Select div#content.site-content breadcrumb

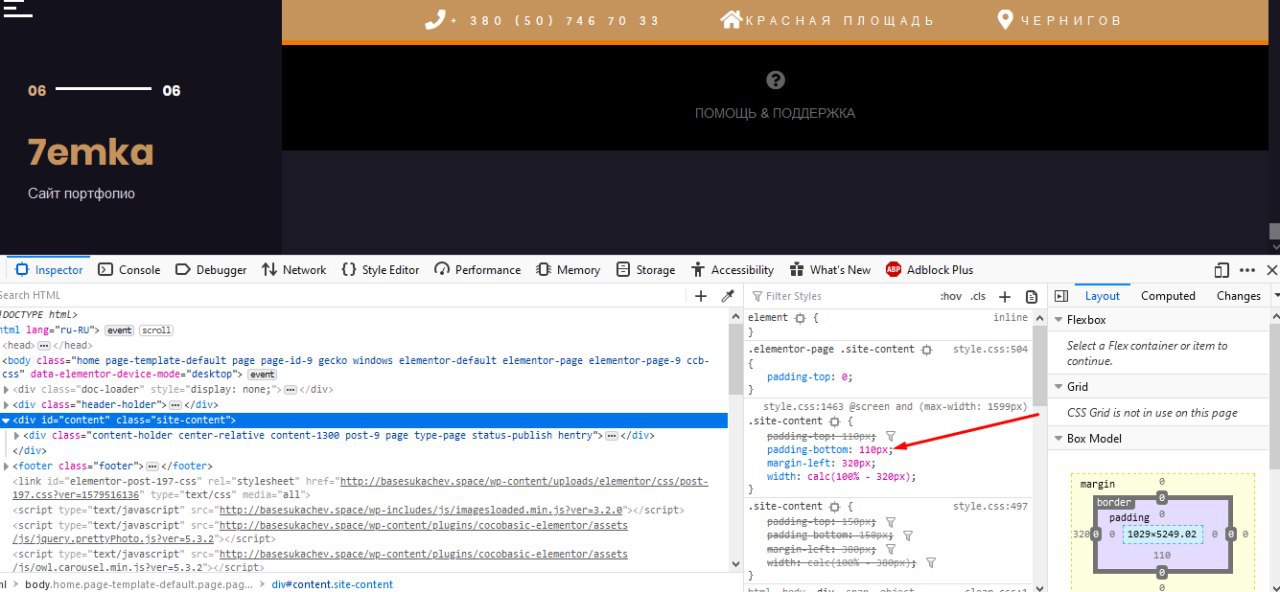click(x=332, y=584)
